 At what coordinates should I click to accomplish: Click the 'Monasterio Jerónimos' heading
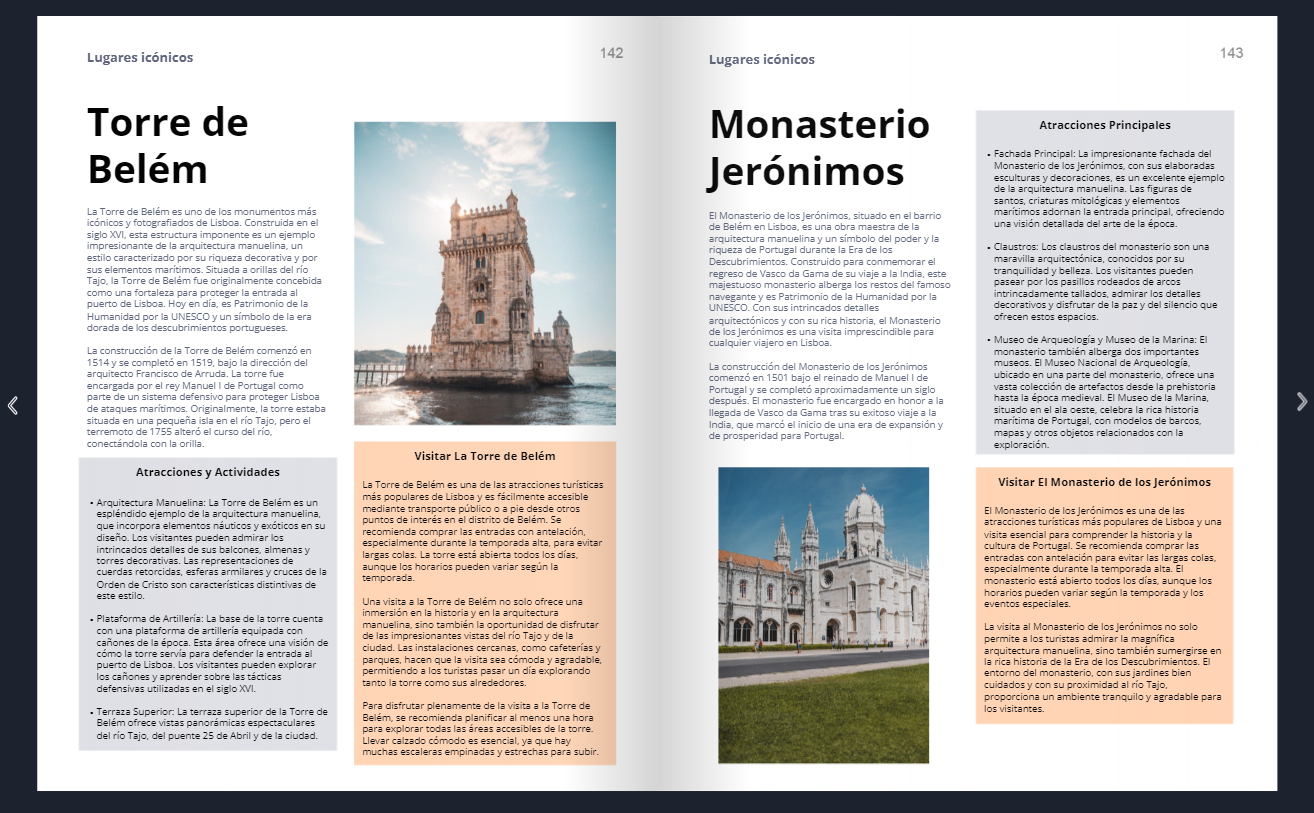point(820,148)
